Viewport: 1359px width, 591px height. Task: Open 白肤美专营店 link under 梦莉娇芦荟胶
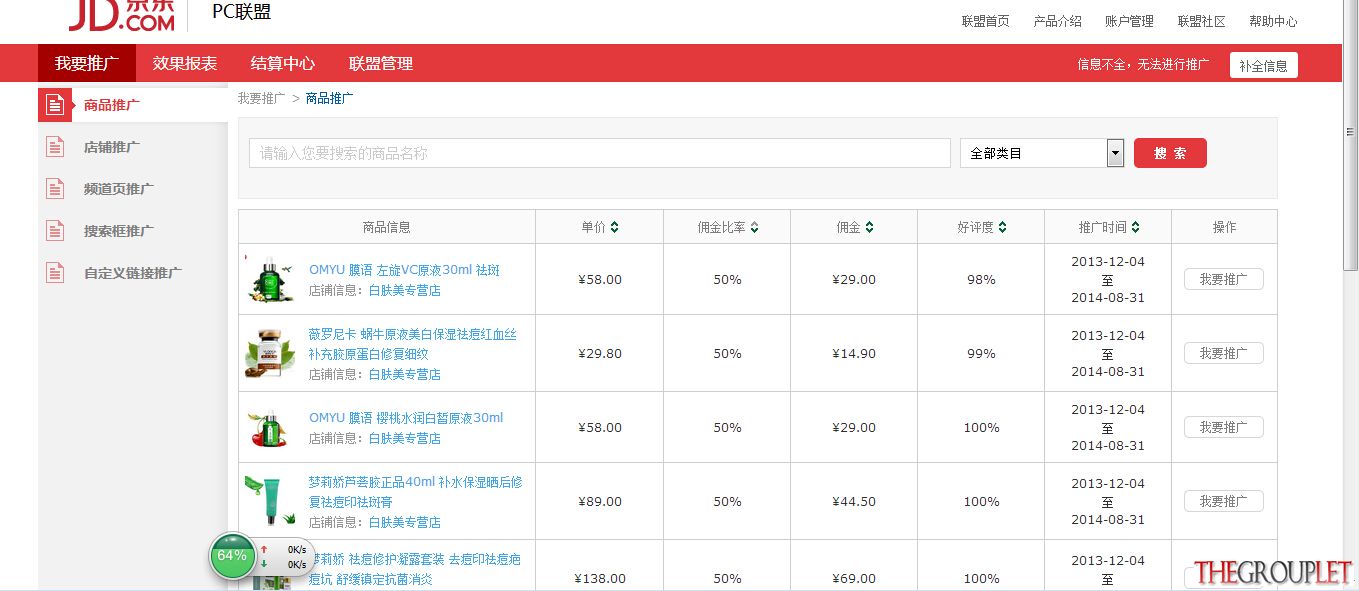point(405,522)
